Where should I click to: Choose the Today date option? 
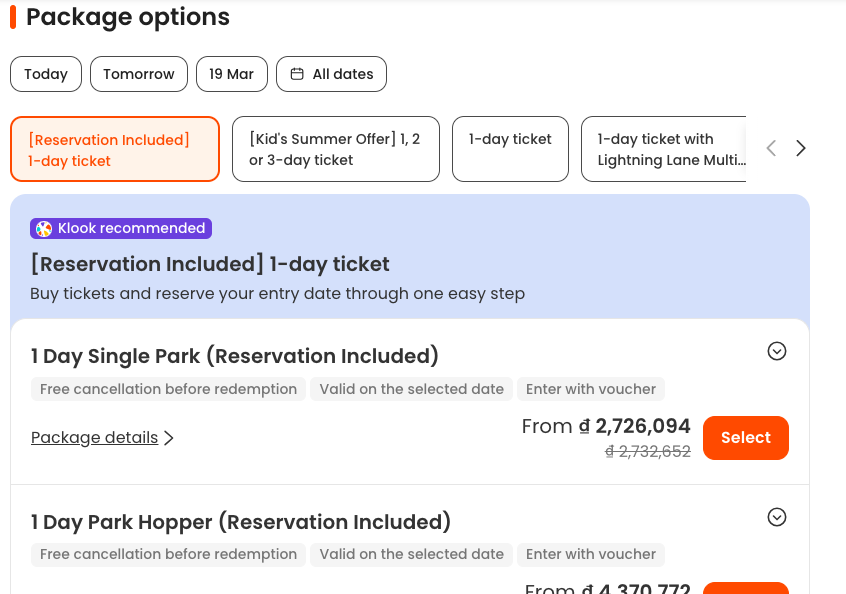pyautogui.click(x=46, y=74)
